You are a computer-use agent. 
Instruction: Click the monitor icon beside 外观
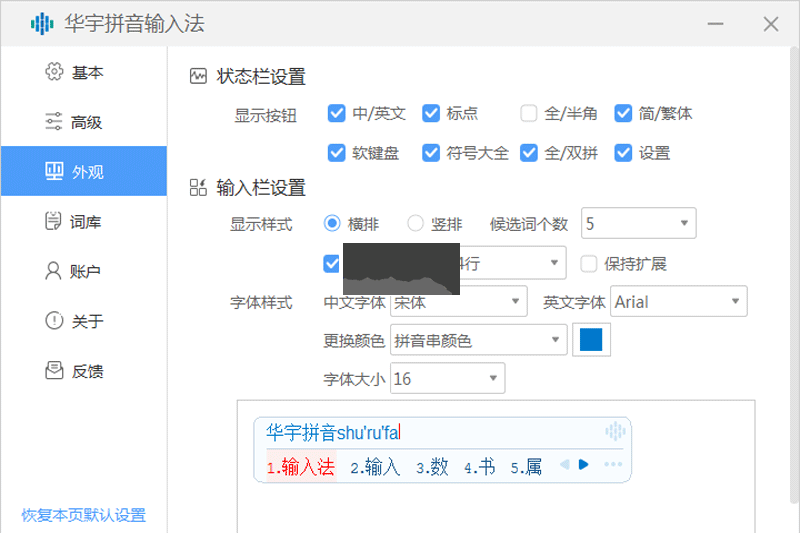54,171
